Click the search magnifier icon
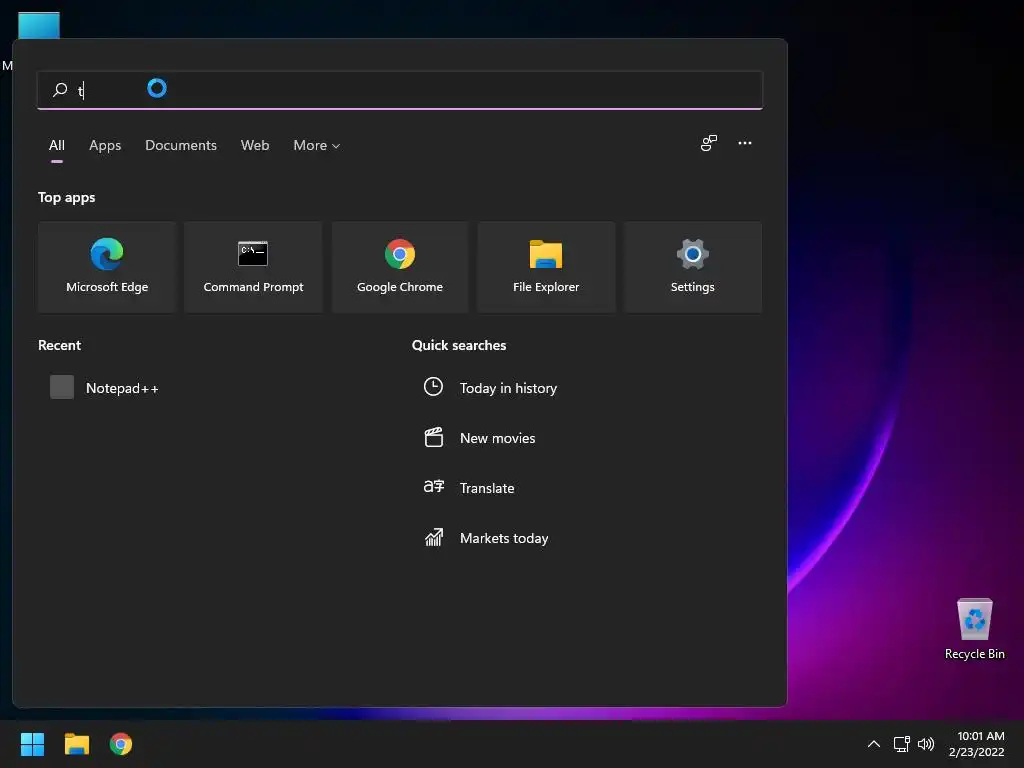This screenshot has width=1024, height=768. 60,89
